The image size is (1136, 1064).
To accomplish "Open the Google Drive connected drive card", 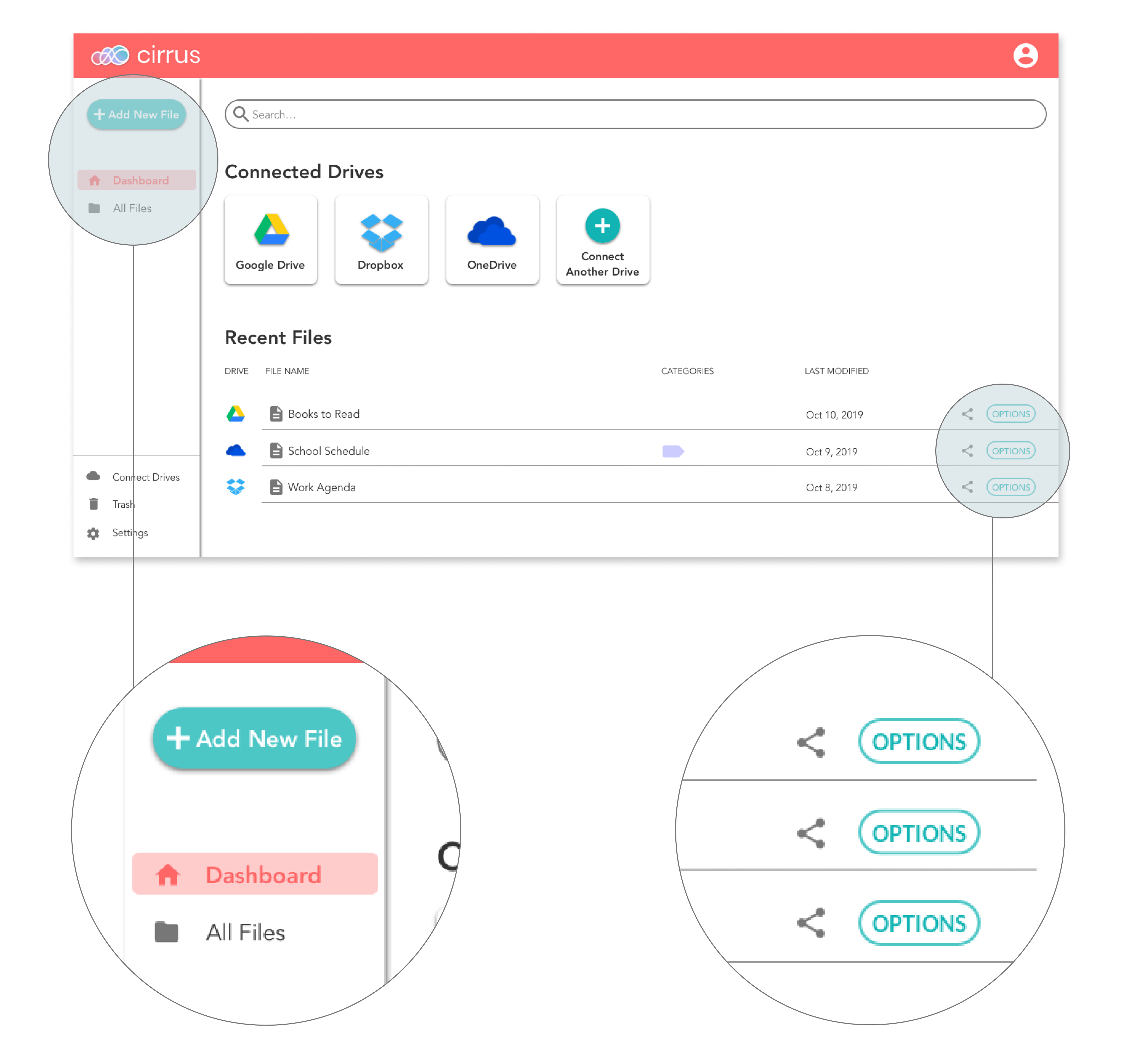I will [270, 240].
